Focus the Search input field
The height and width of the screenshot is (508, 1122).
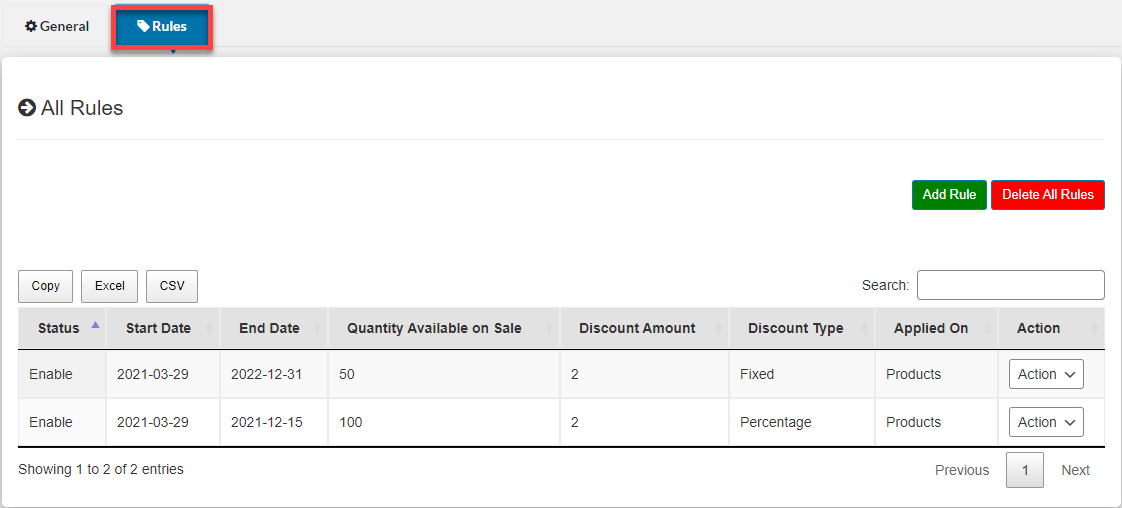point(1010,285)
